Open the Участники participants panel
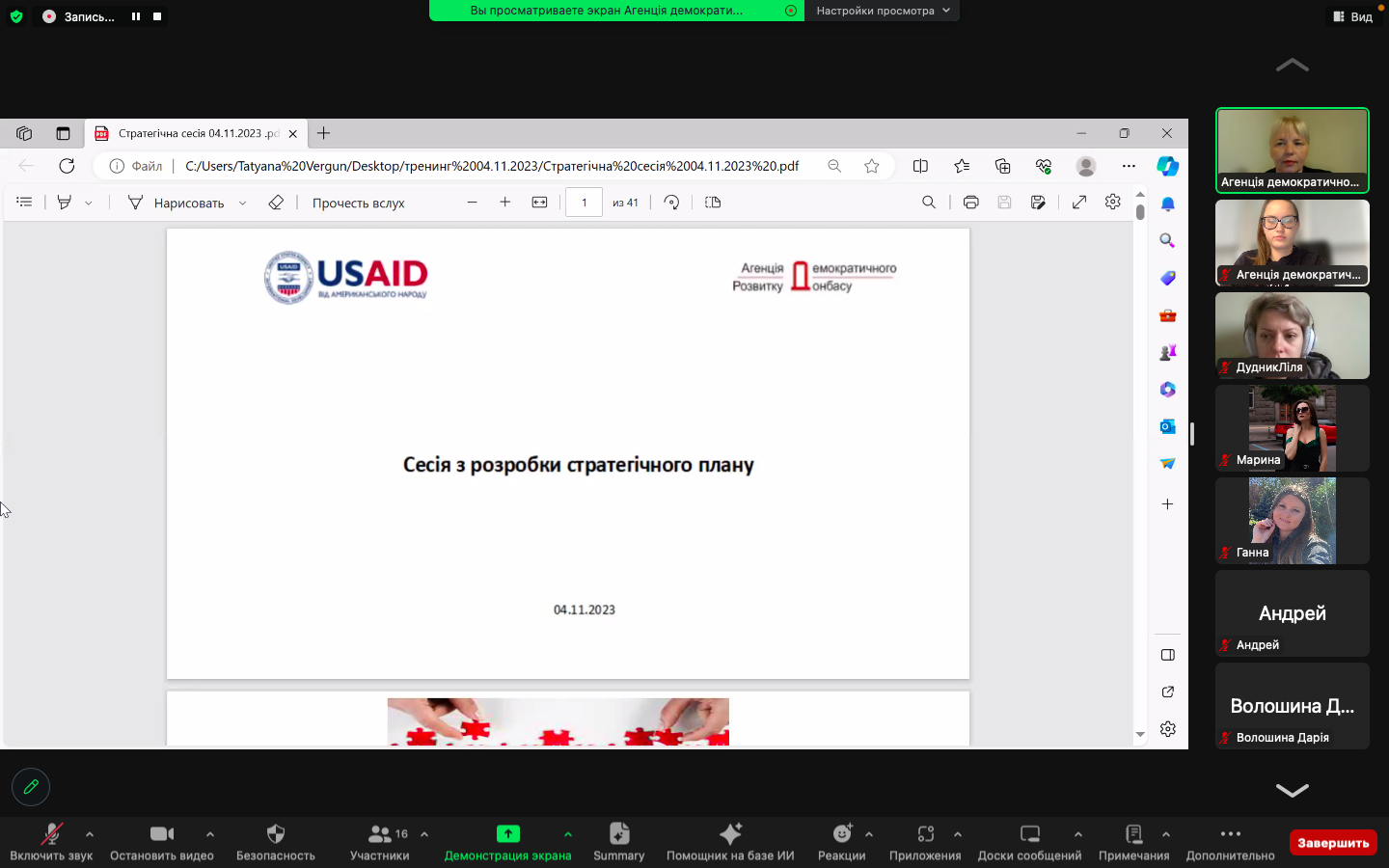Image resolution: width=1389 pixels, height=868 pixels. tap(380, 834)
